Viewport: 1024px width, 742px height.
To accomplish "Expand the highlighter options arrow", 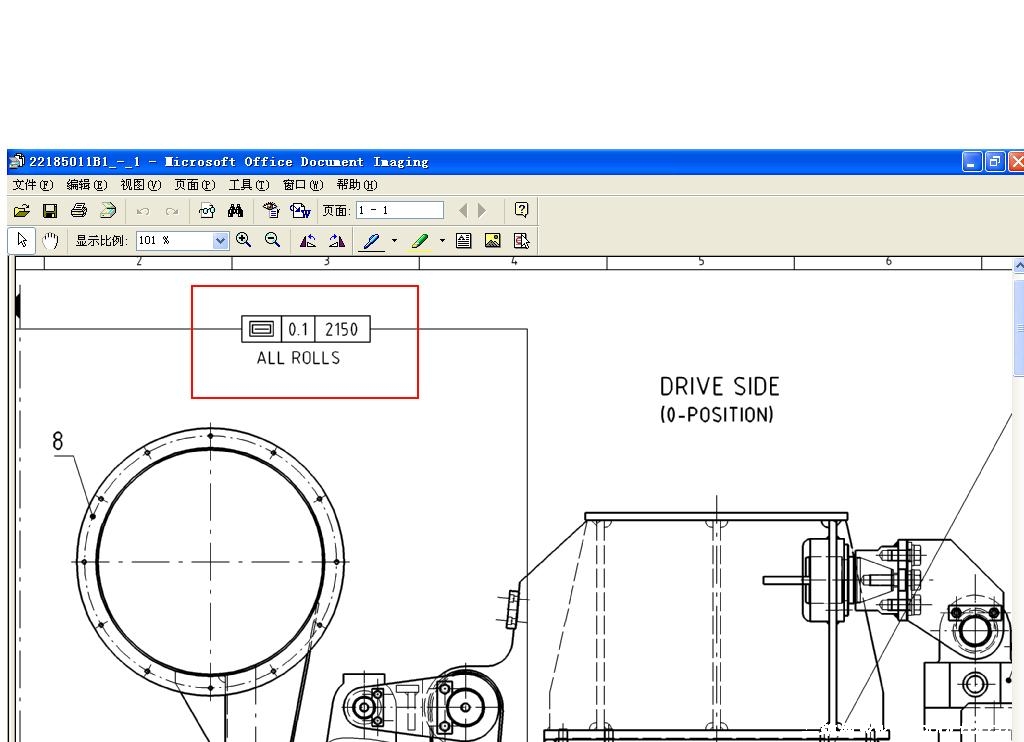I will (442, 240).
